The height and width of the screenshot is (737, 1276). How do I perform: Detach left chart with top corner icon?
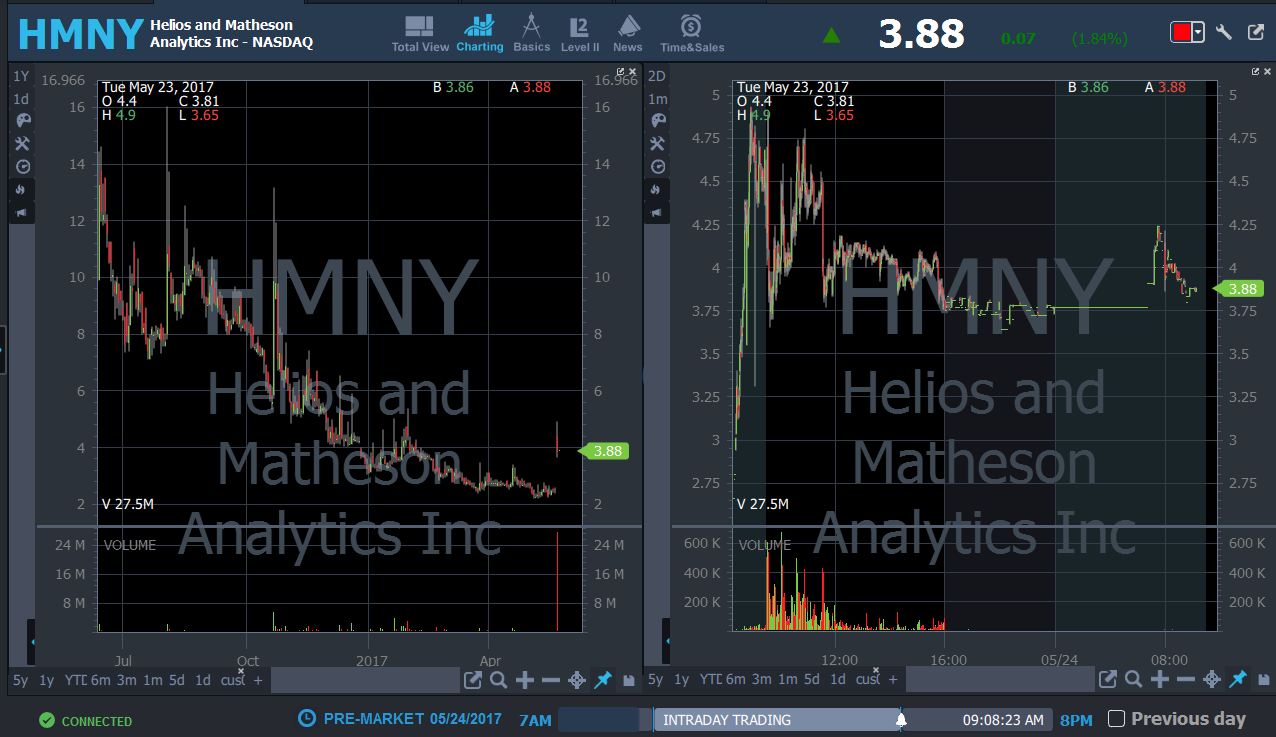click(x=621, y=71)
